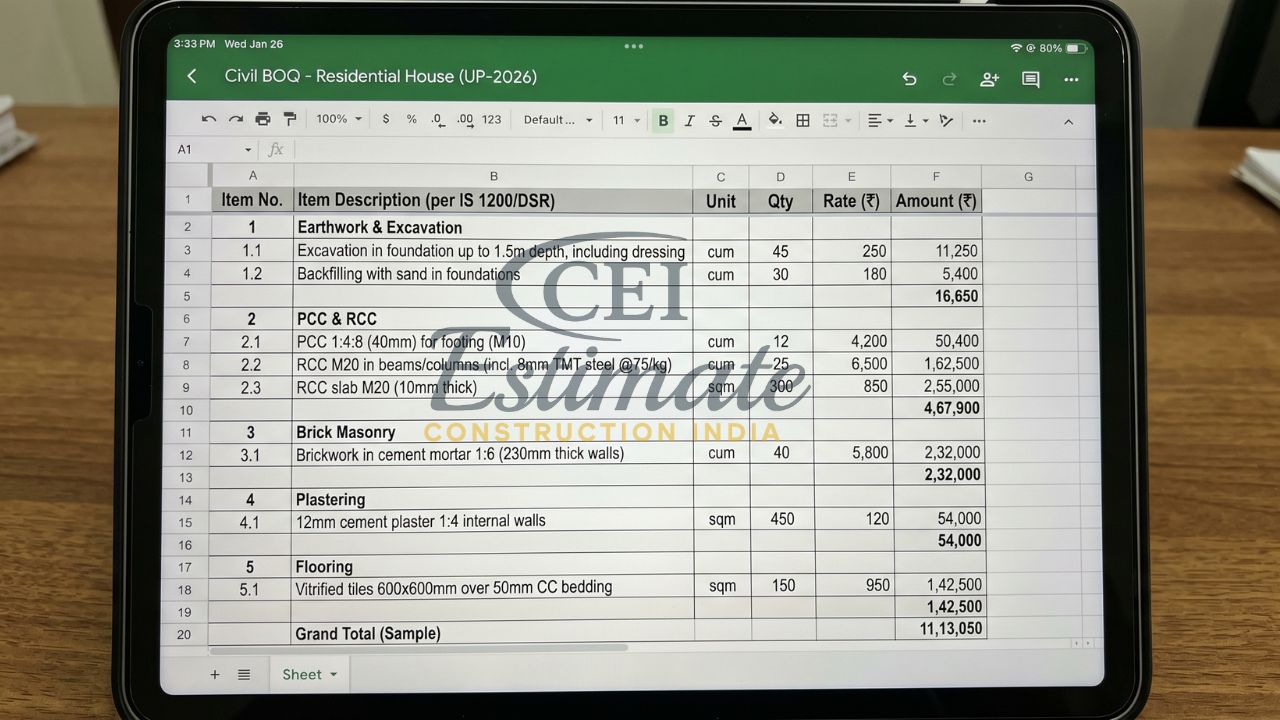Open the text color picker
The height and width of the screenshot is (720, 1280).
point(741,119)
